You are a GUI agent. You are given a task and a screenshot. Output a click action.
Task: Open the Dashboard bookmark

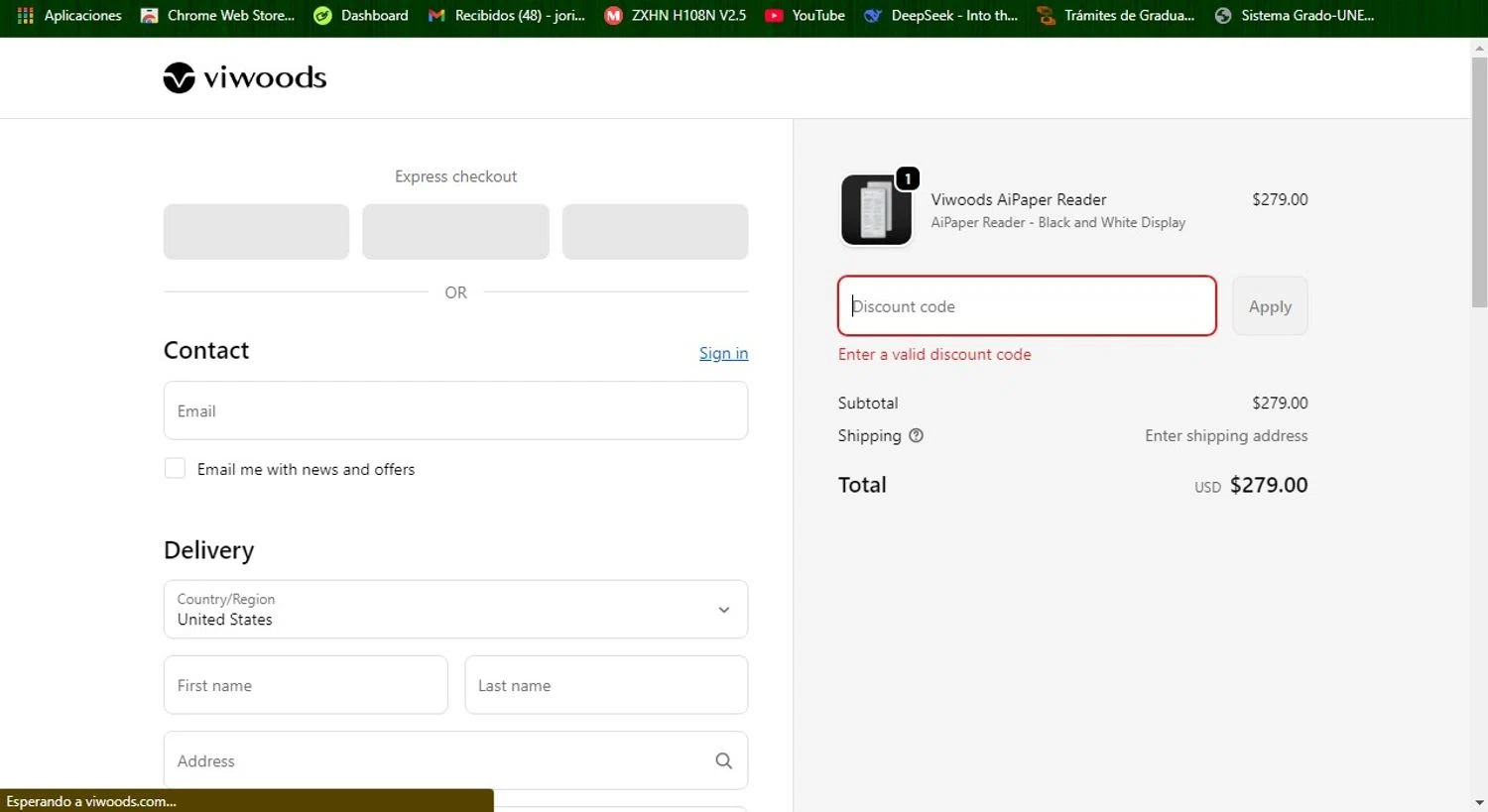click(361, 15)
